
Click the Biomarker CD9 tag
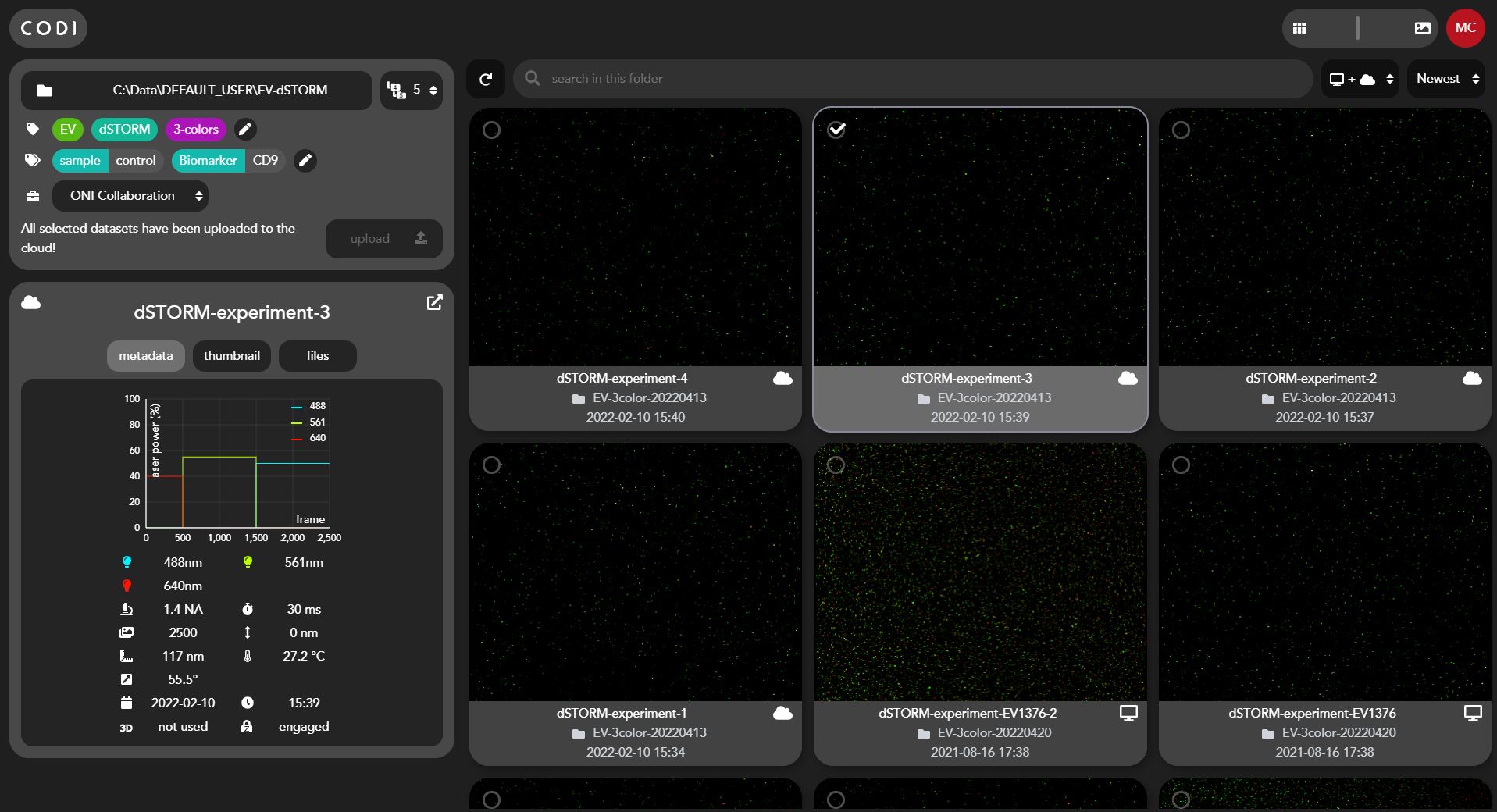coord(229,161)
